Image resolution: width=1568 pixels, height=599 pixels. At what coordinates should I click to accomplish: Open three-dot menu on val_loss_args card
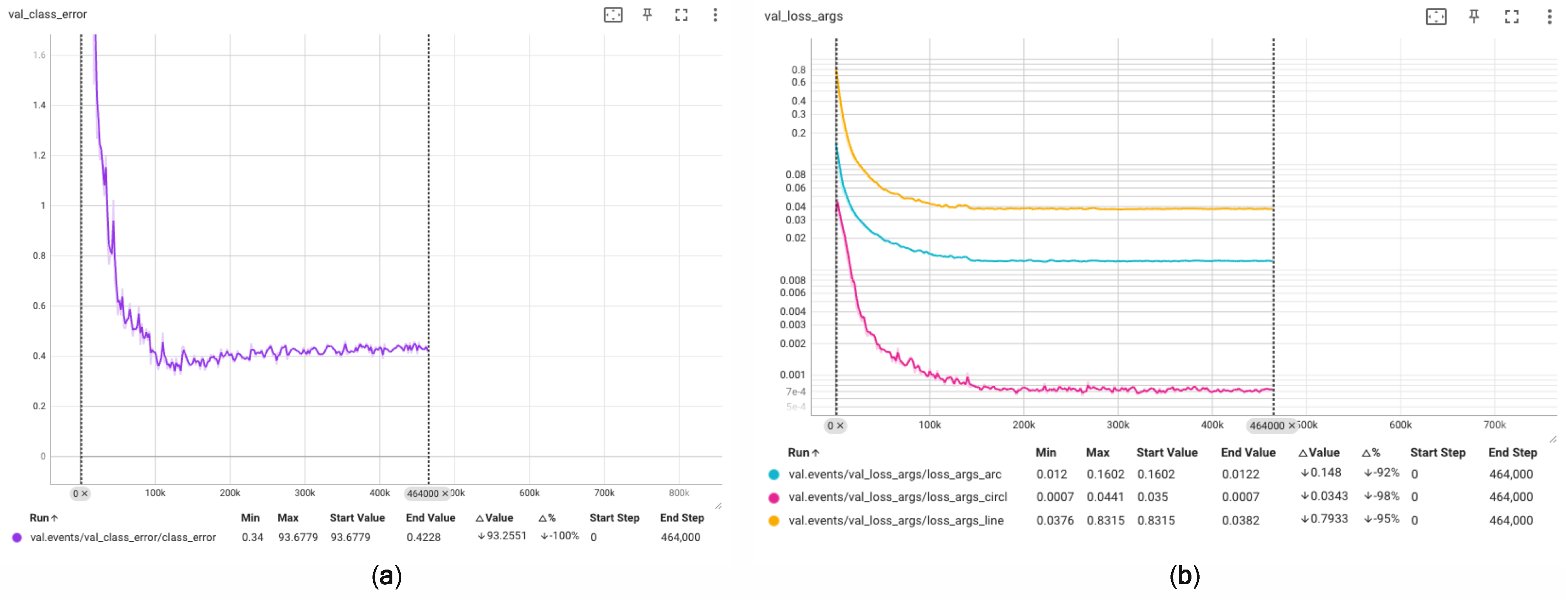pos(1549,17)
